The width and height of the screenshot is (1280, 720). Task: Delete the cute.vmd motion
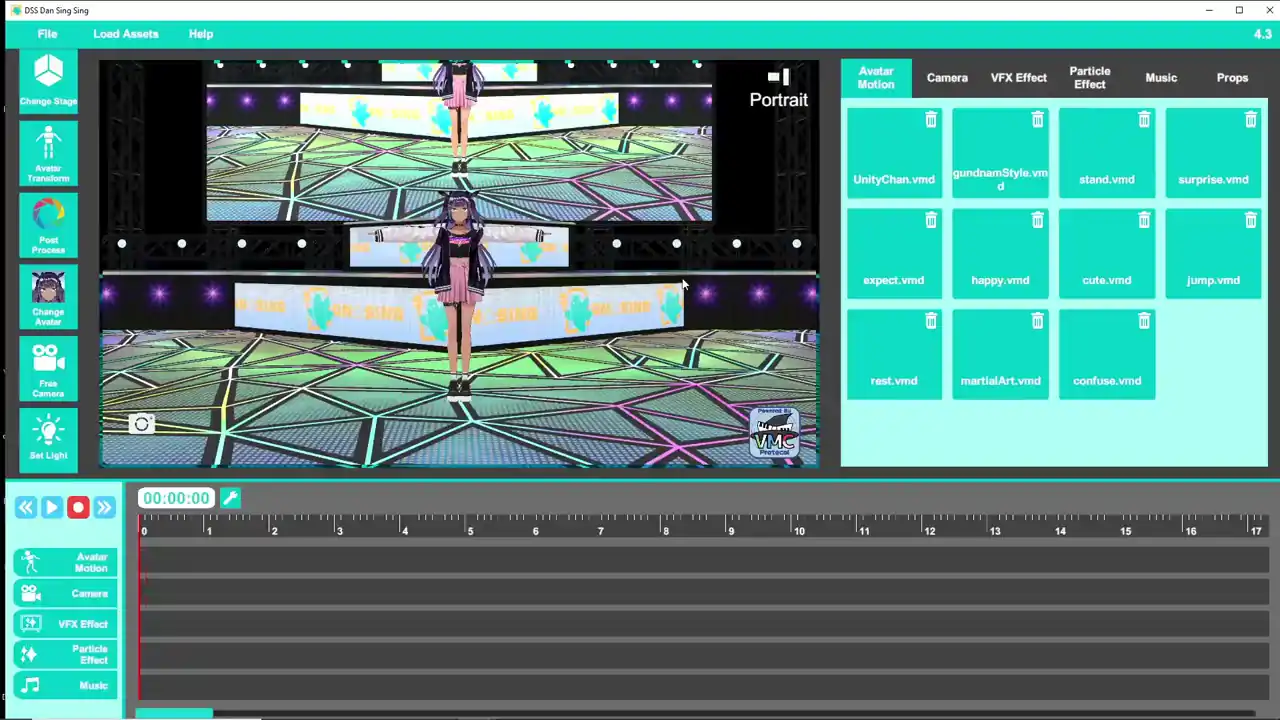pyautogui.click(x=1144, y=220)
